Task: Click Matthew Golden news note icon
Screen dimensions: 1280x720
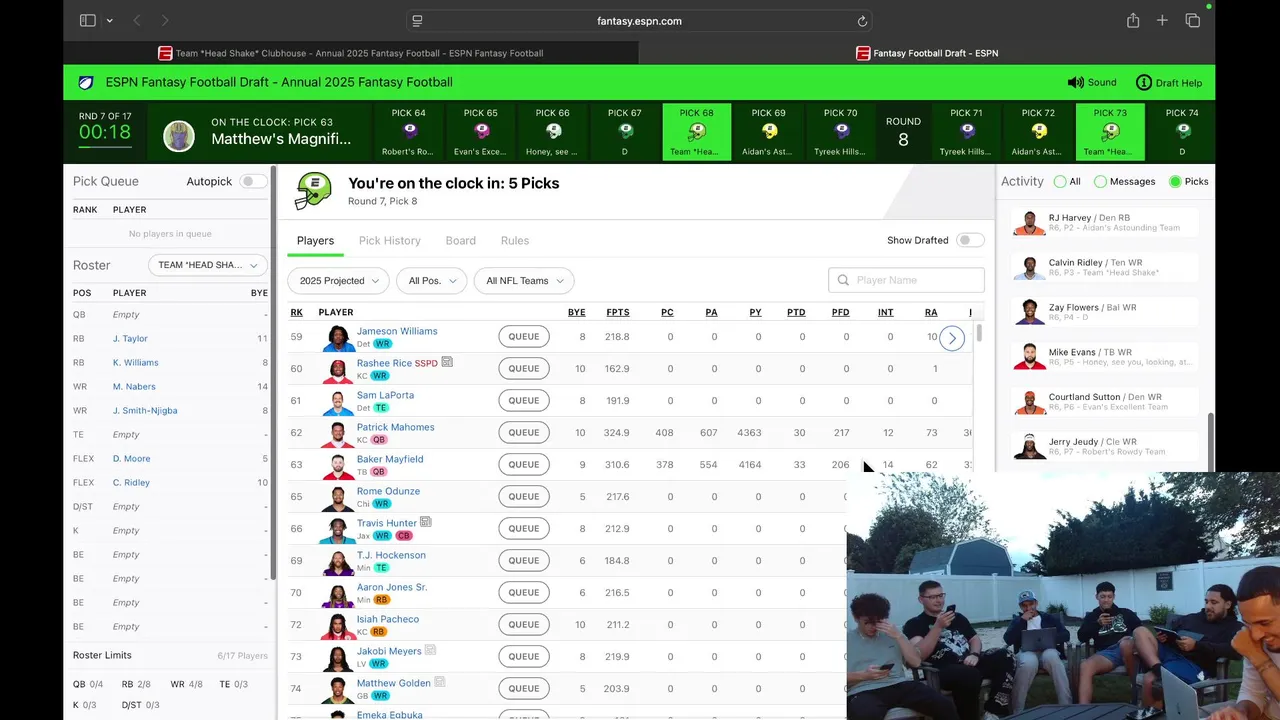Action: [440, 682]
